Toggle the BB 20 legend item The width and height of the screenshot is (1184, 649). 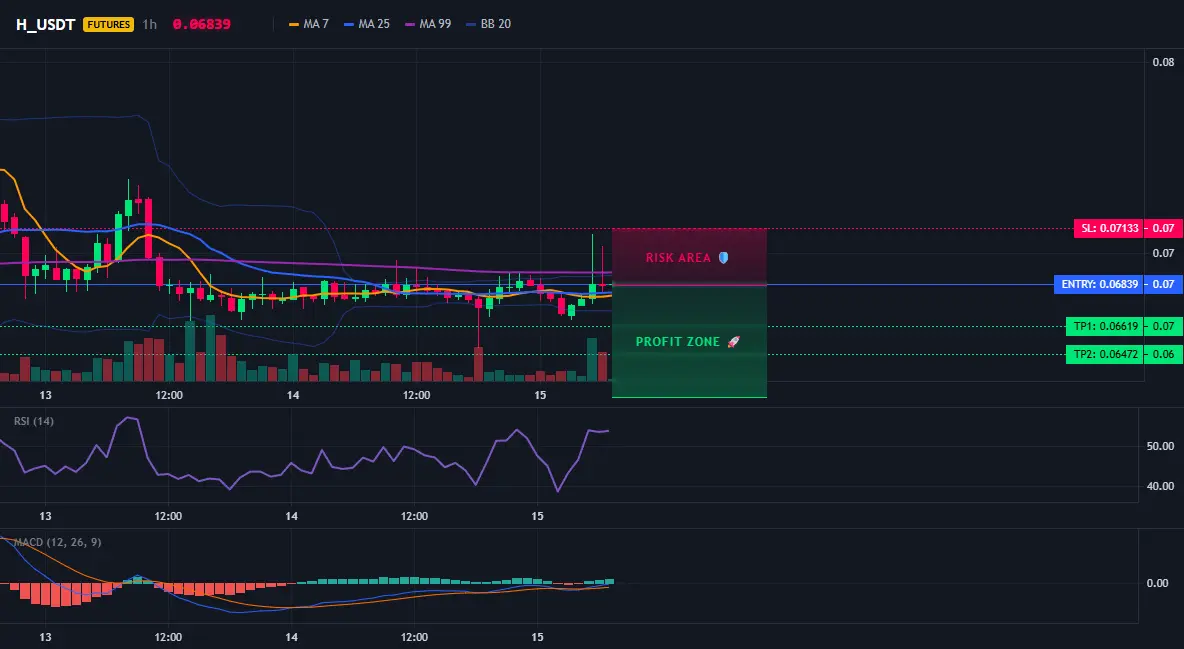tap(489, 24)
